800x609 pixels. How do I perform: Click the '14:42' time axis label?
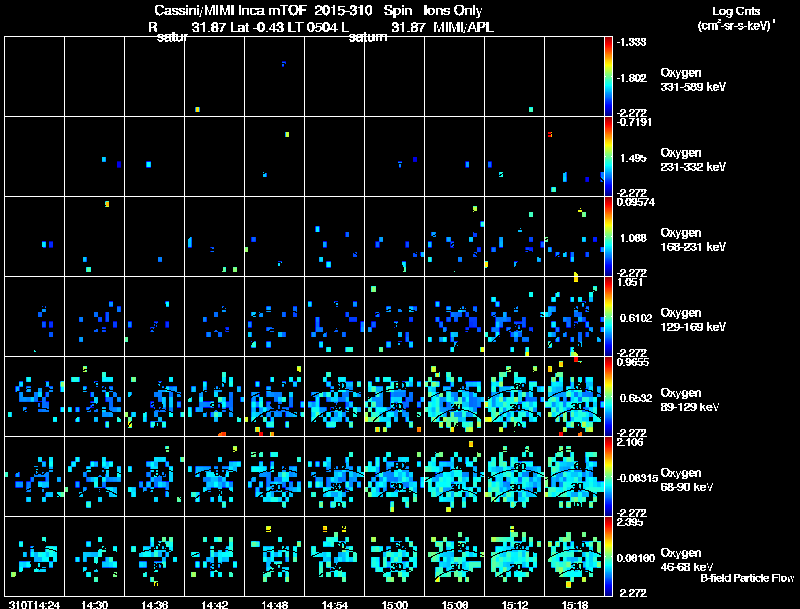coord(215,604)
